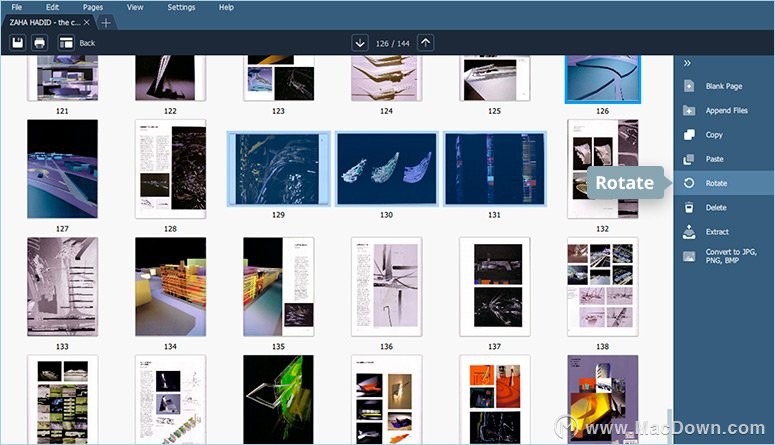Select page 137 thumbnail
Image resolution: width=775 pixels, height=445 pixels.
point(494,287)
